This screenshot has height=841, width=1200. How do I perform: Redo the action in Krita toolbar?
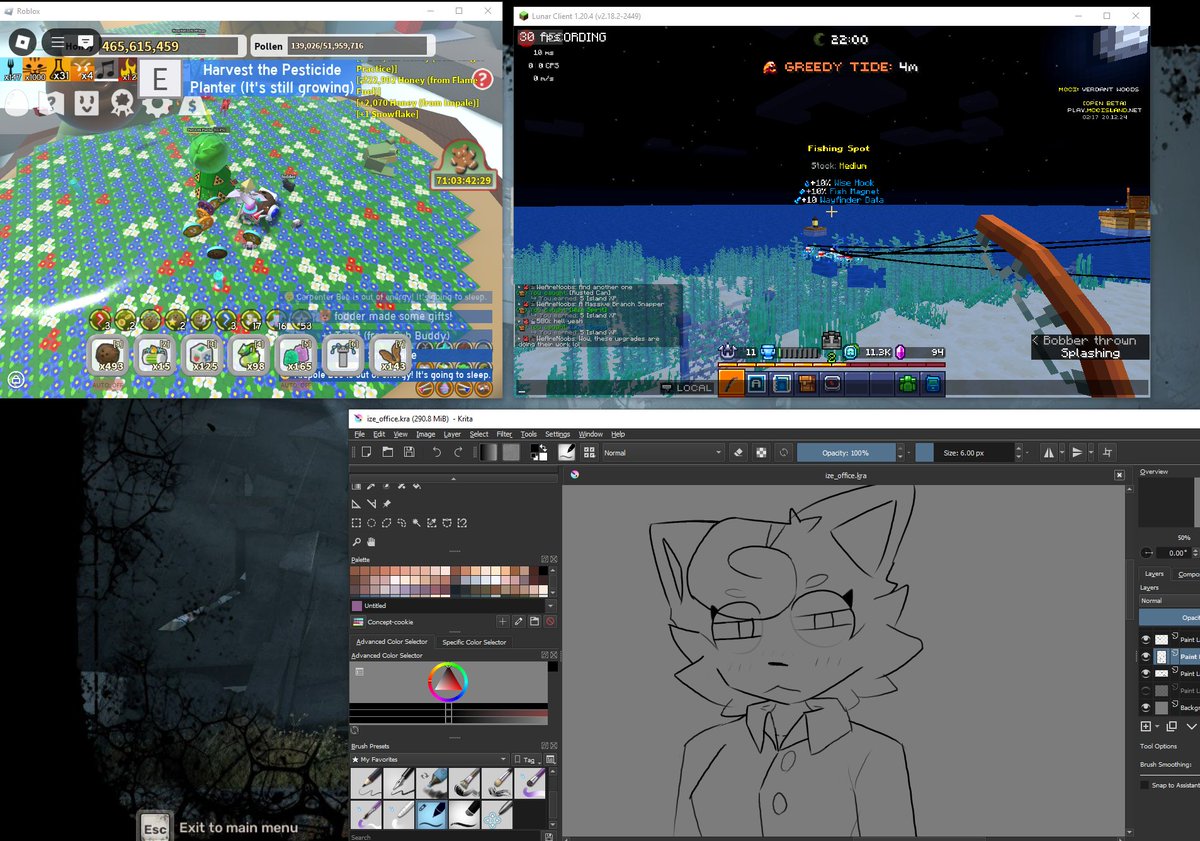tap(458, 452)
